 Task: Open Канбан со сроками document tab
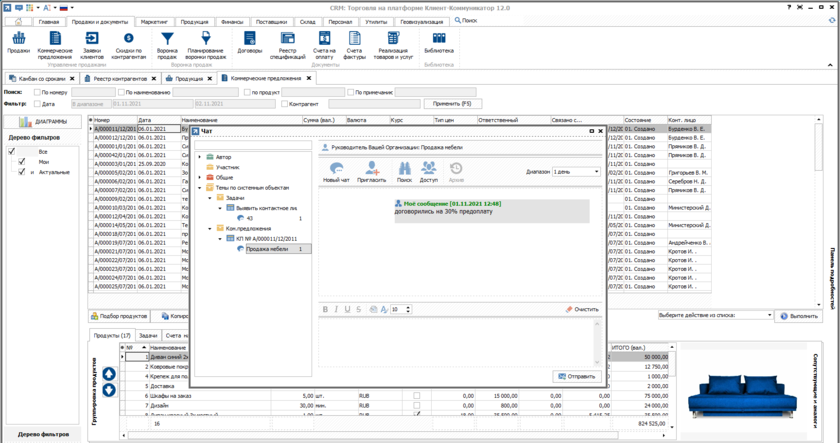(x=42, y=78)
